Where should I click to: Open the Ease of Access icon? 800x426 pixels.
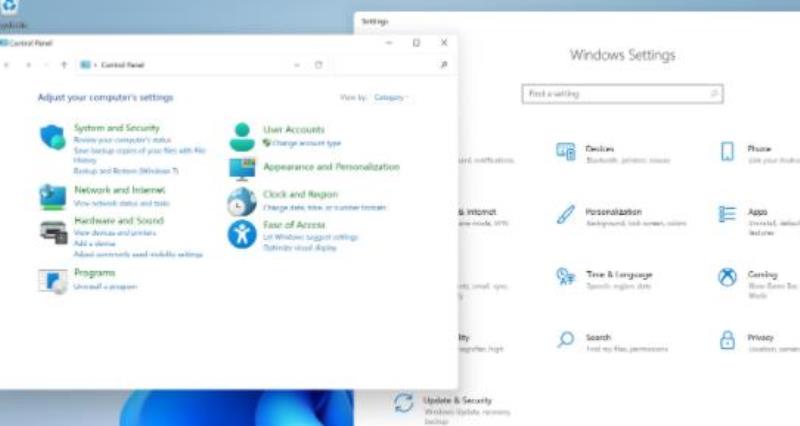point(242,234)
